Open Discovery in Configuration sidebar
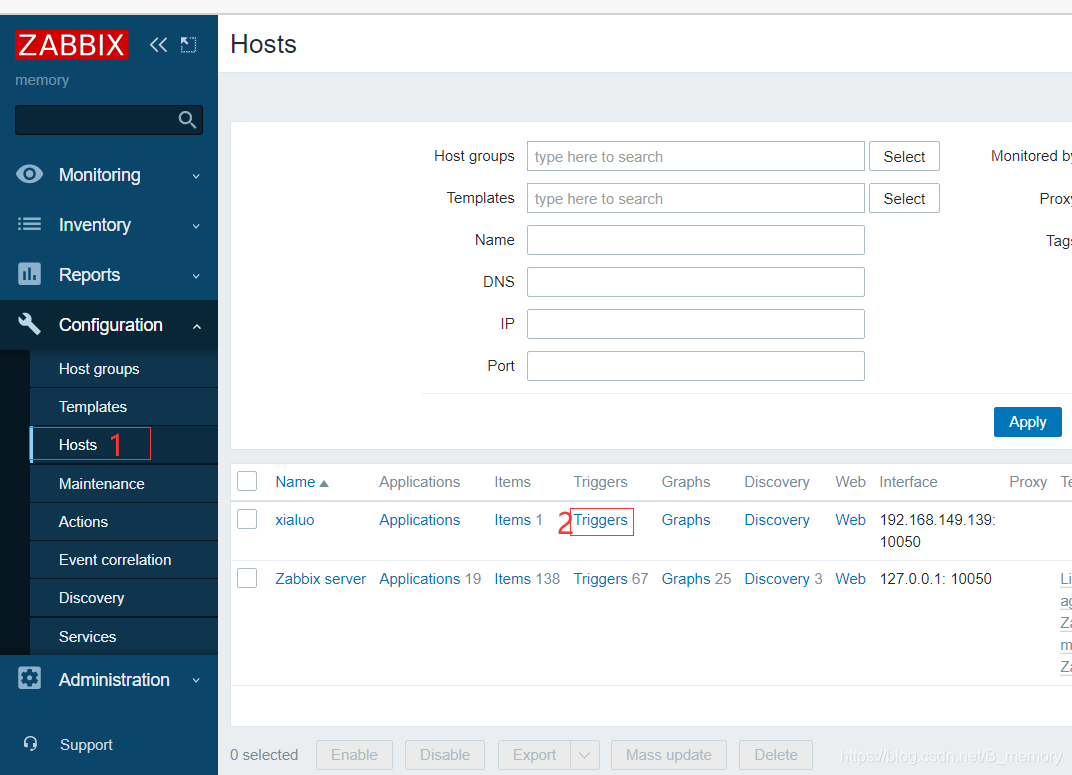 (x=92, y=598)
